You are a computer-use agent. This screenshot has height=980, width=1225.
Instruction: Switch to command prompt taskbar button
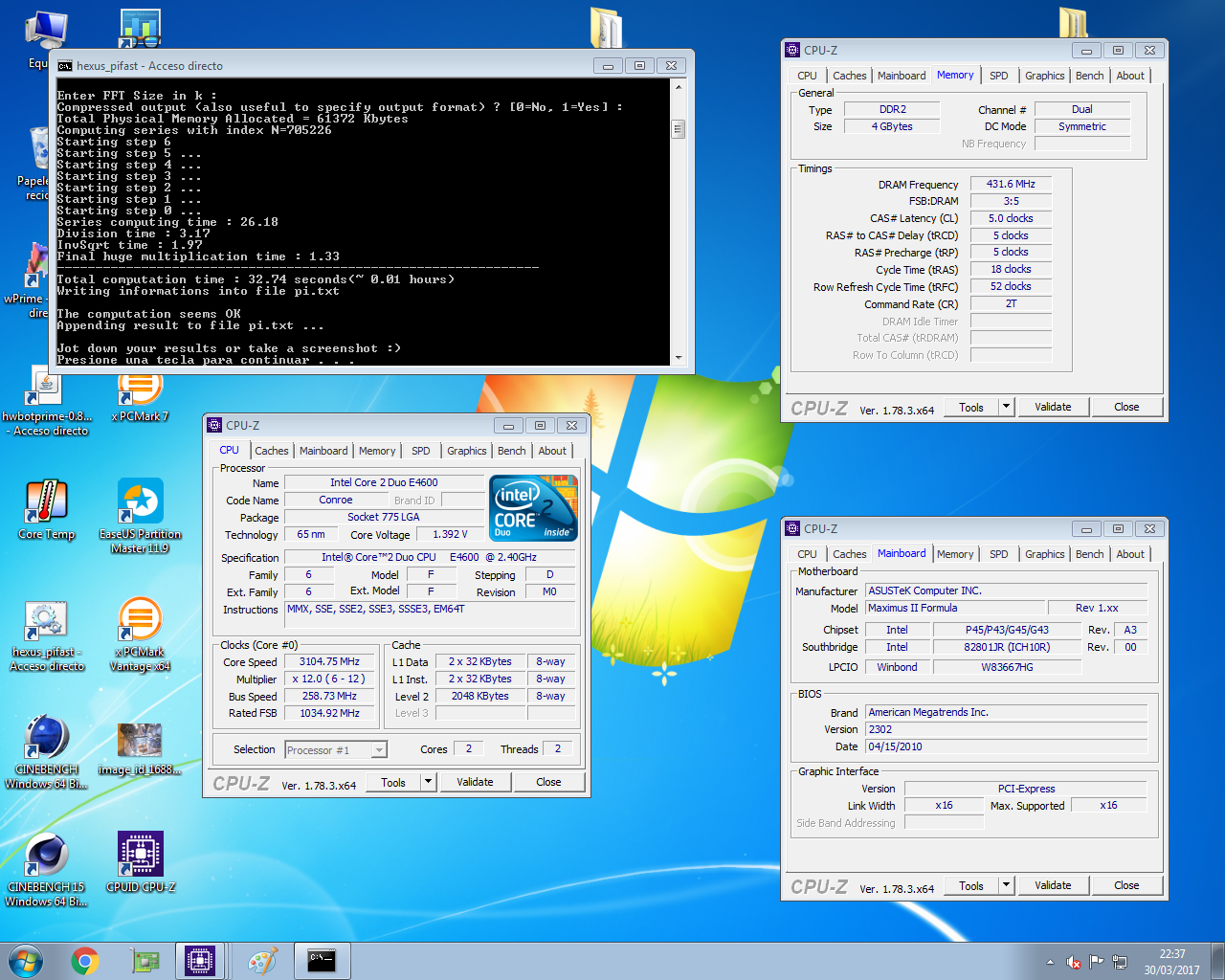(x=322, y=961)
